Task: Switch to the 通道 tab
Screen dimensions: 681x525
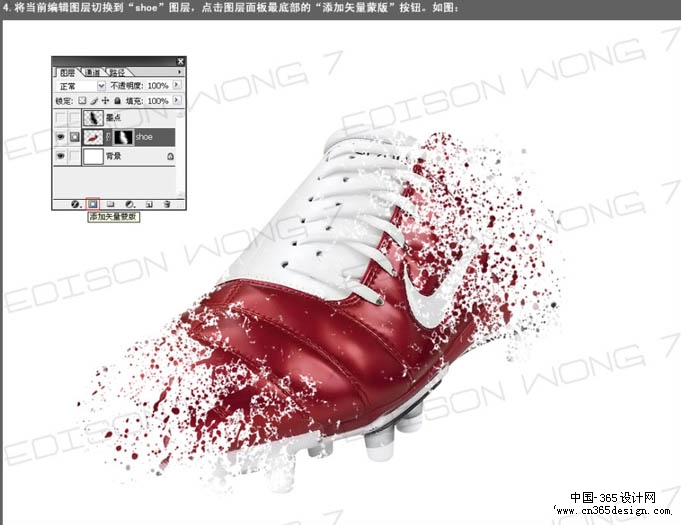Action: click(92, 73)
